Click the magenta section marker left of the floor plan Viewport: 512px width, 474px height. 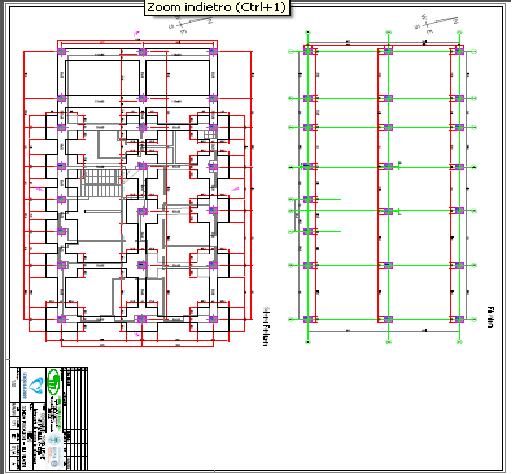point(39,189)
